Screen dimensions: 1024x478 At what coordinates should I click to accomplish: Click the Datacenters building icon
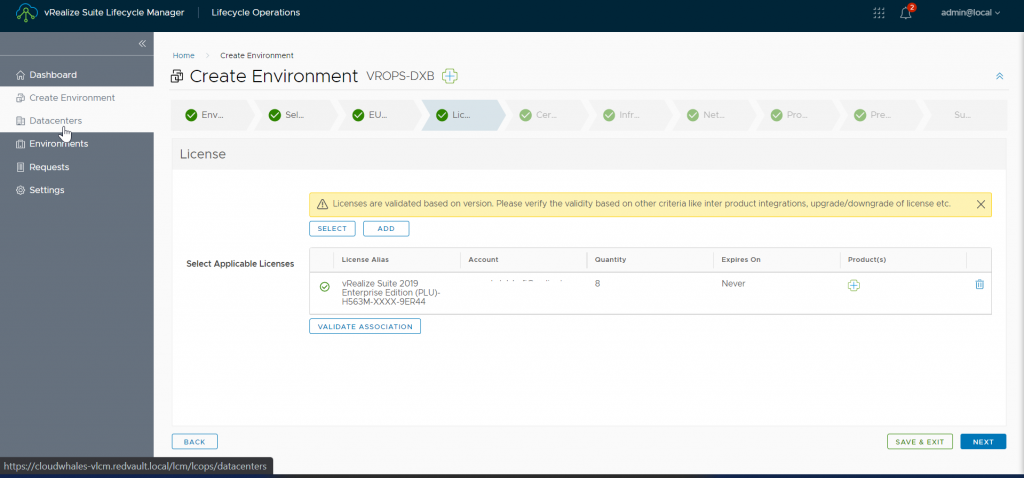(x=20, y=121)
